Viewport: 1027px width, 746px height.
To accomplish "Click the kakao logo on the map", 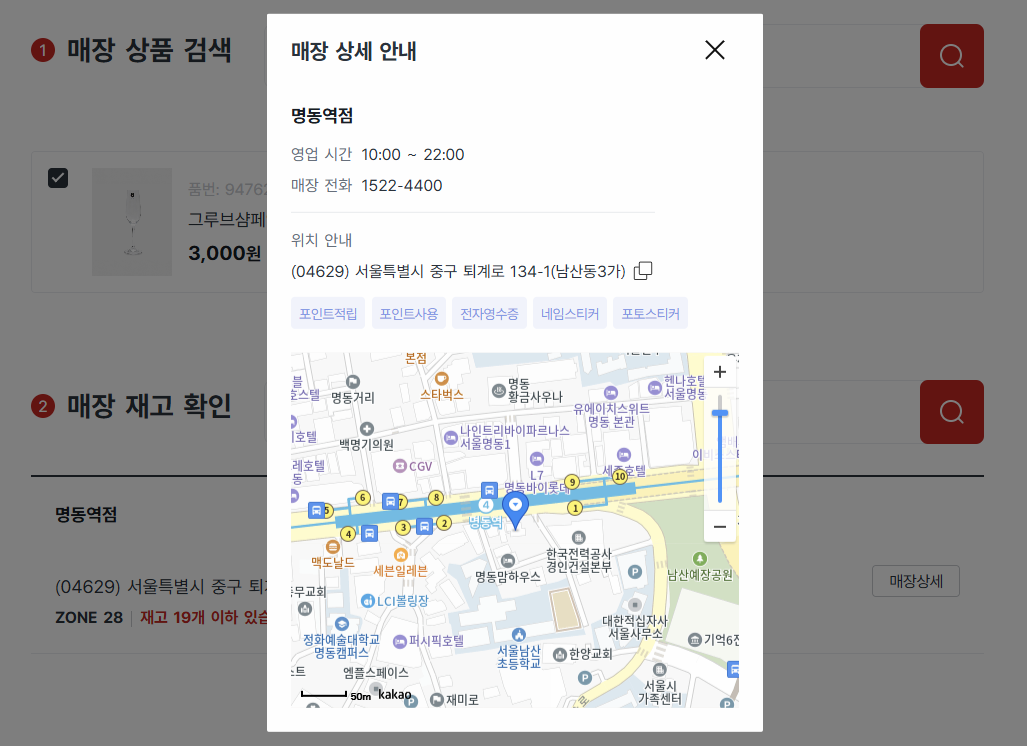I will (394, 695).
